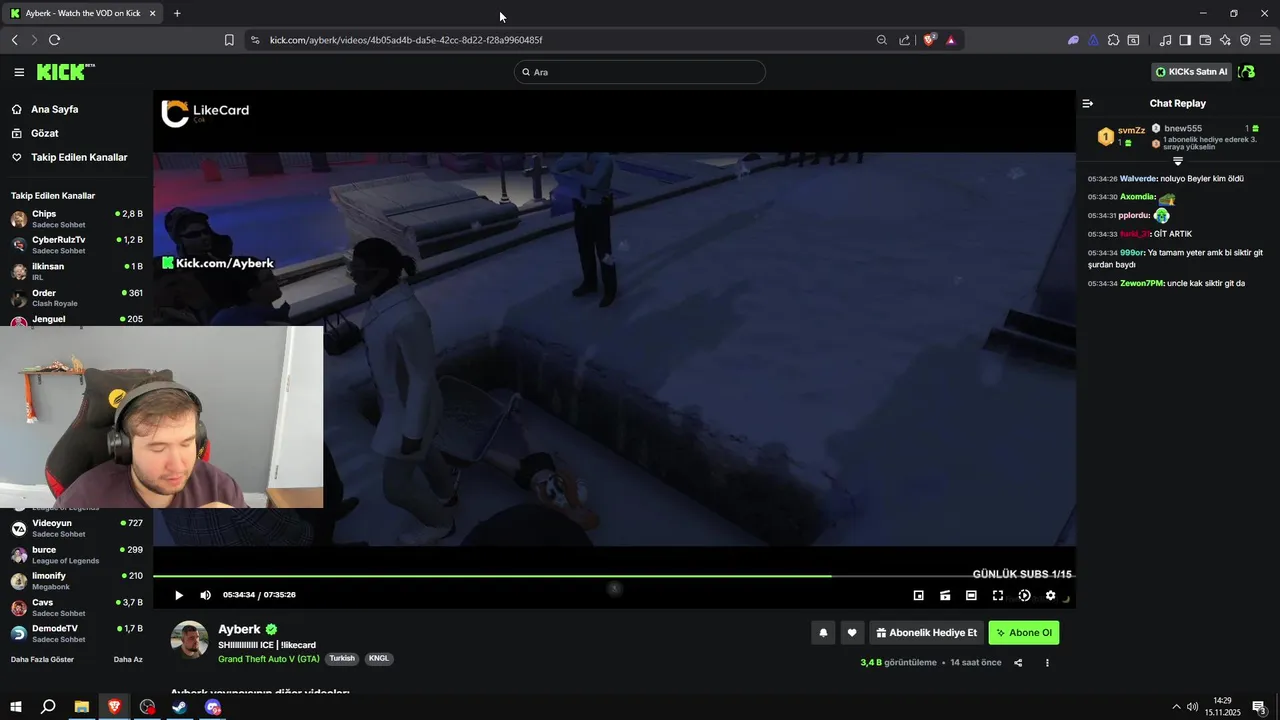Click the Ara search field
The width and height of the screenshot is (1280, 720).
[640, 72]
